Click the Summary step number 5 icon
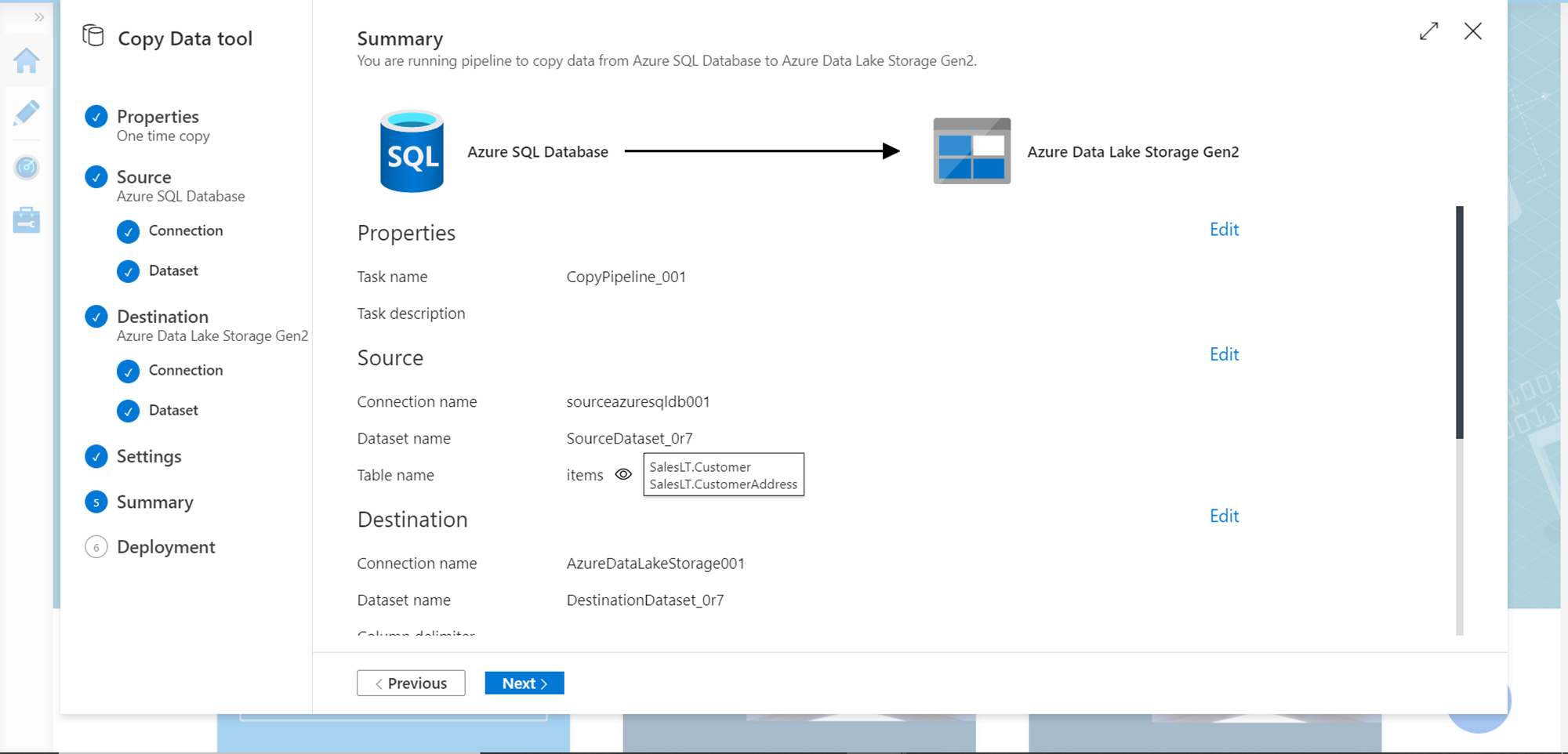 click(96, 502)
